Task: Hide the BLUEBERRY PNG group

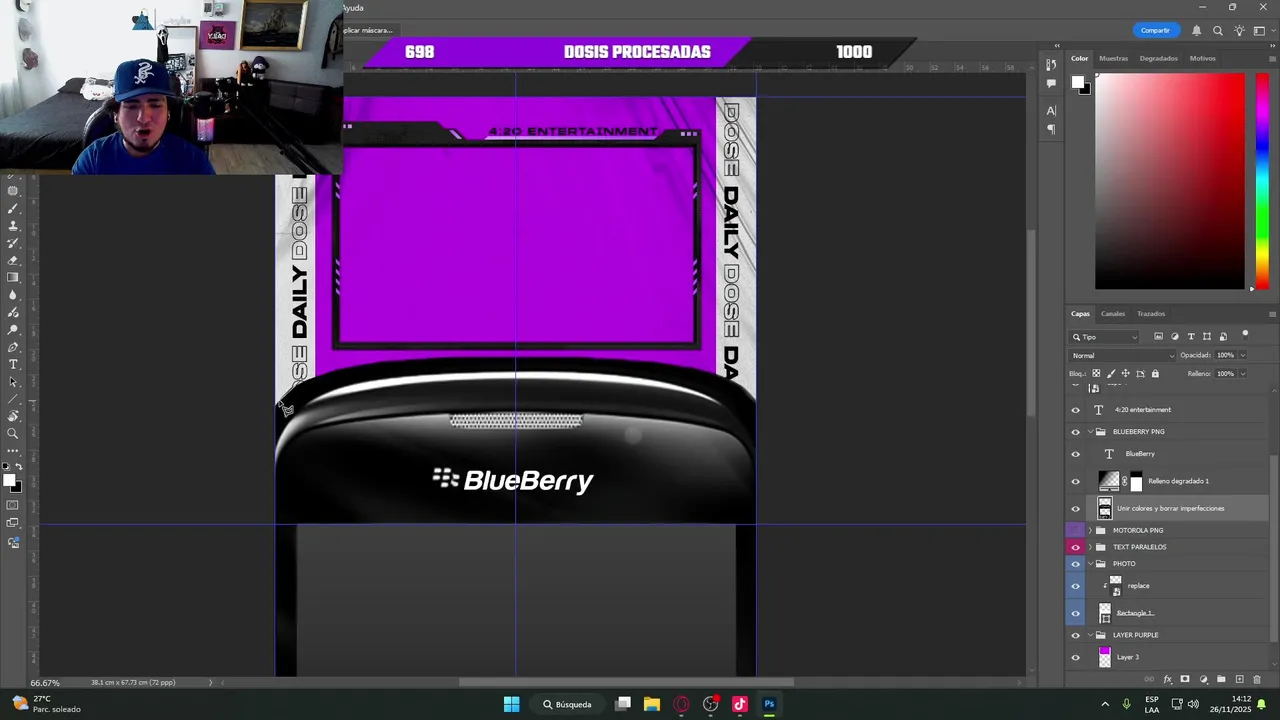Action: [1076, 432]
